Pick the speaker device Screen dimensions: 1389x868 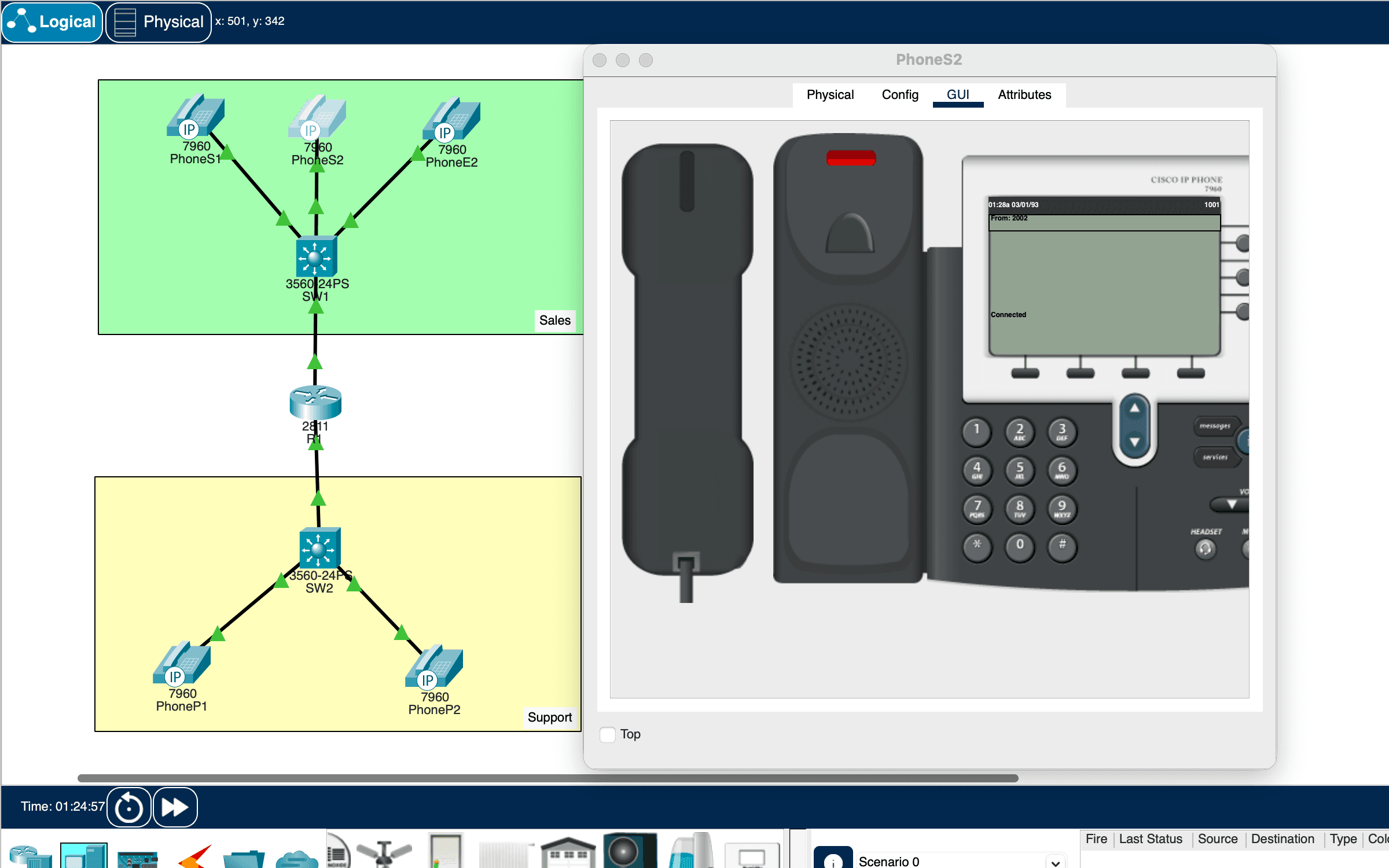click(x=630, y=851)
